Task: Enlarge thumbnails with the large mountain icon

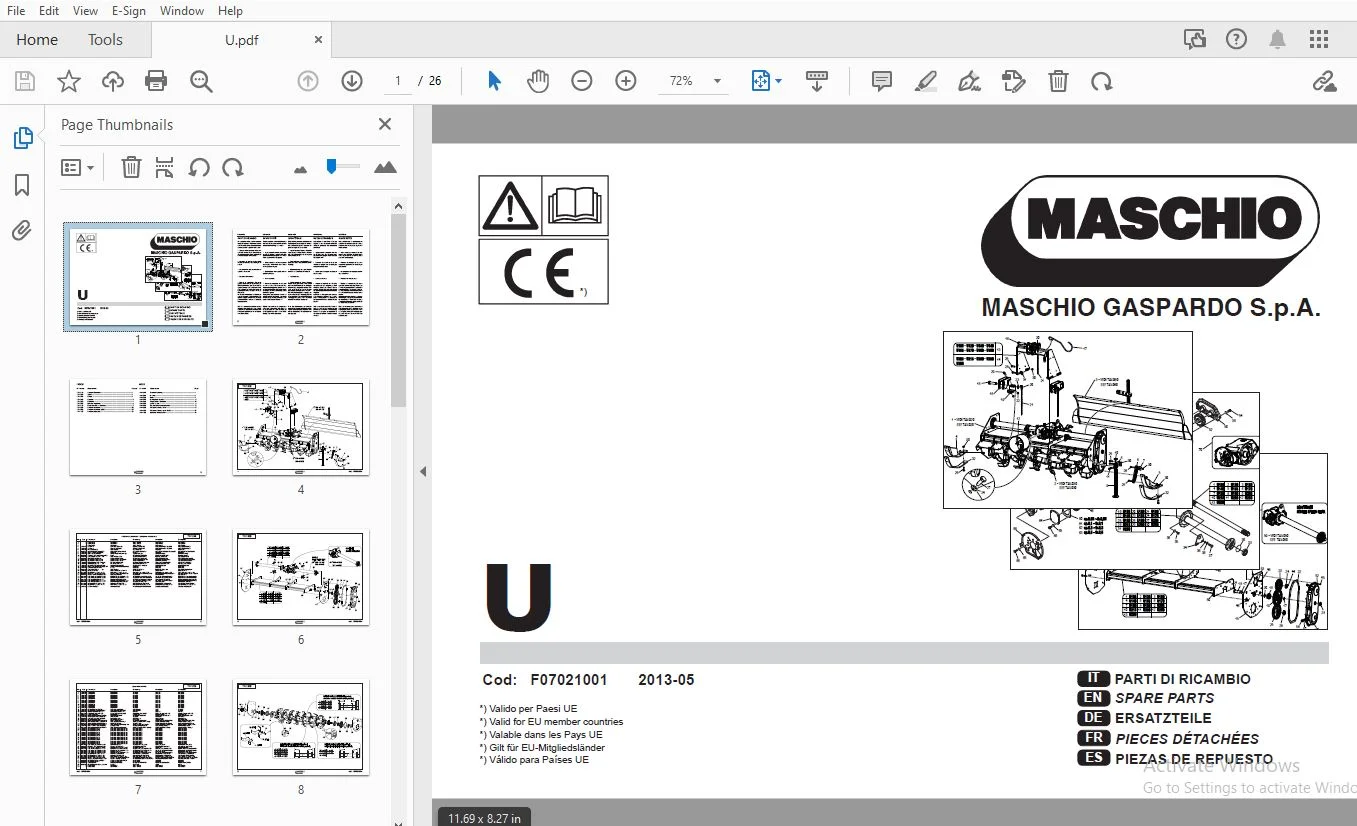Action: click(385, 168)
